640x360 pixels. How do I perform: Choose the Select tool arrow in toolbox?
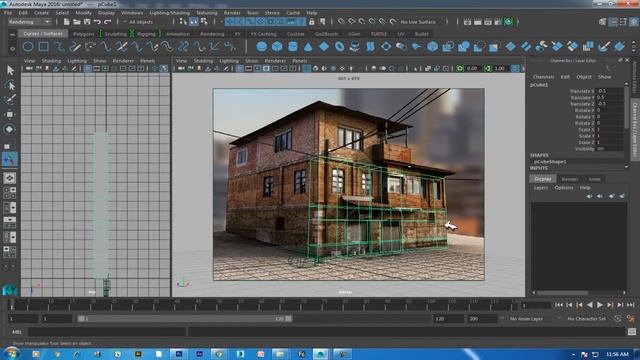coord(10,70)
